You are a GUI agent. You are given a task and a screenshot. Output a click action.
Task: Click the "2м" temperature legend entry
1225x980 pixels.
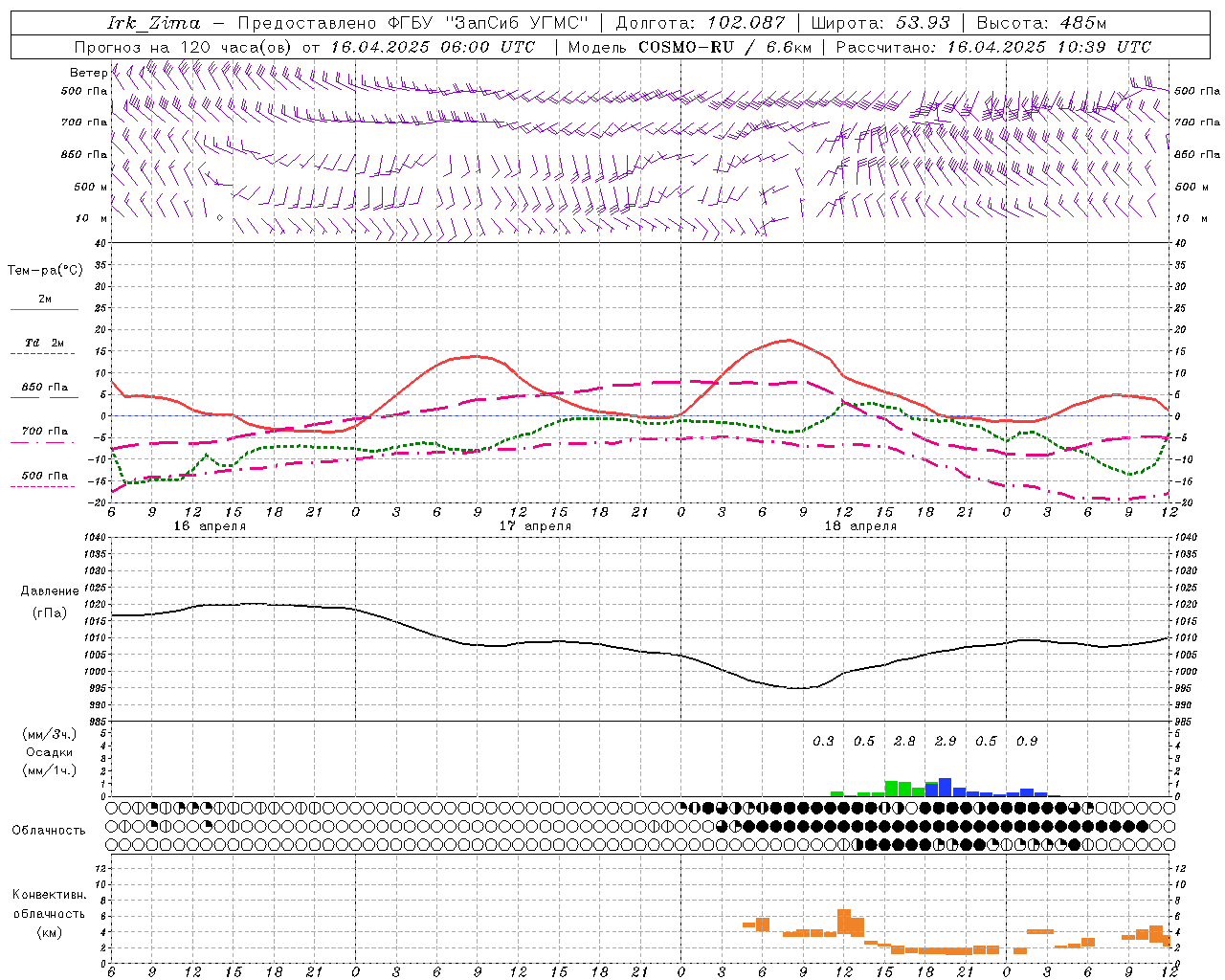(45, 299)
